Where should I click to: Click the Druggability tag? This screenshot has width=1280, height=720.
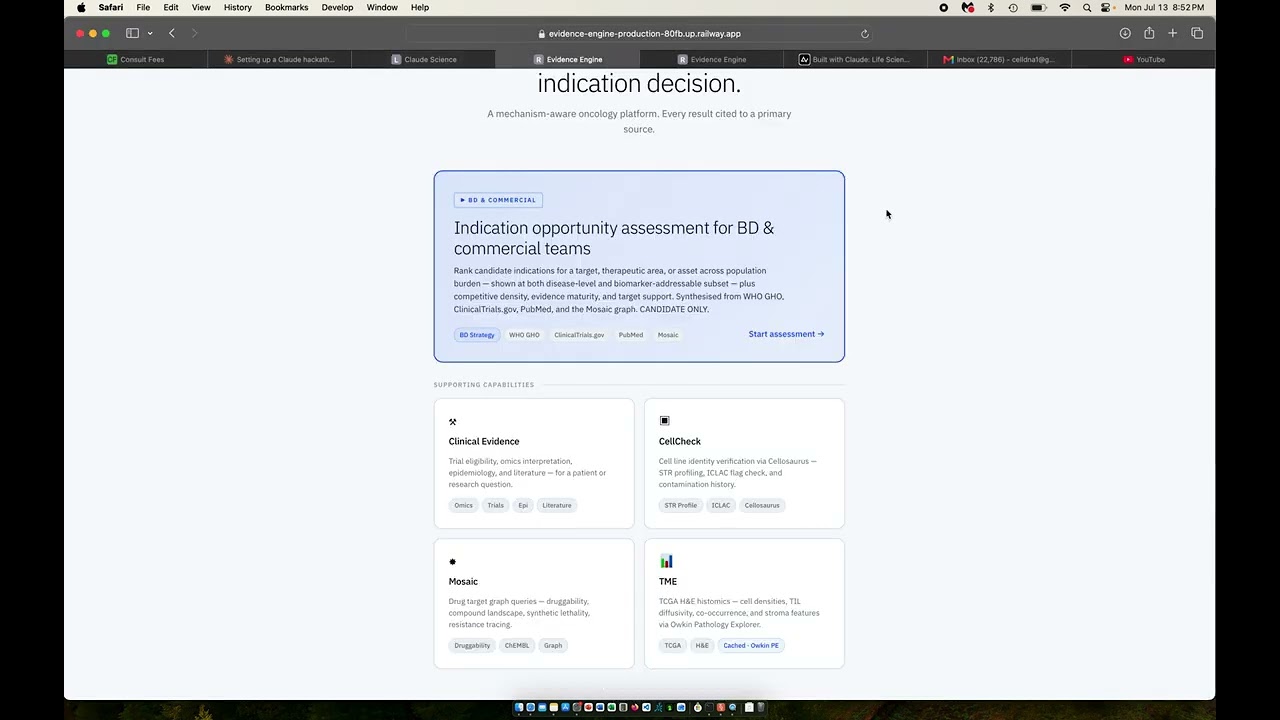pos(472,645)
